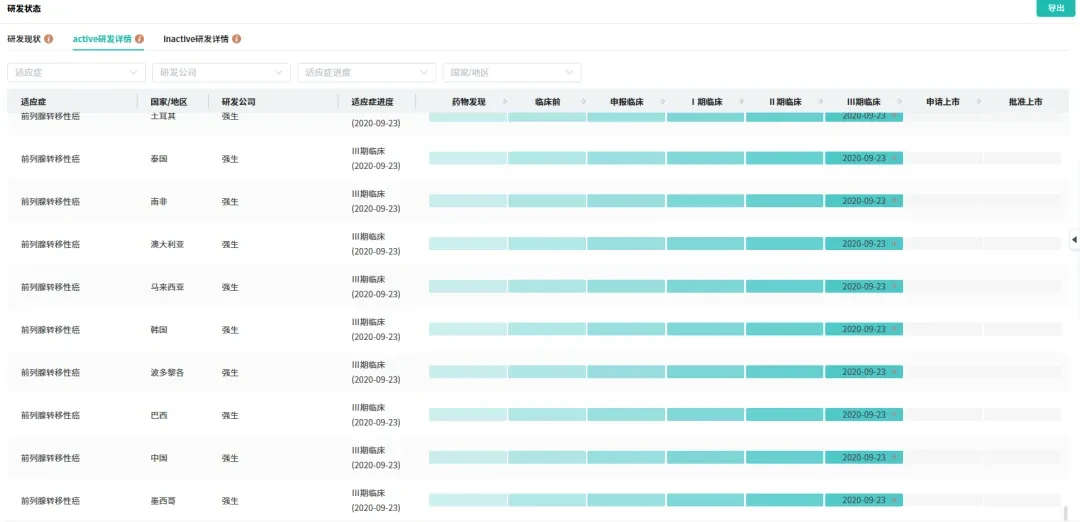This screenshot has width=1080, height=522.
Task: Collapse side panel with the black triangle arrow
Action: click(1074, 240)
